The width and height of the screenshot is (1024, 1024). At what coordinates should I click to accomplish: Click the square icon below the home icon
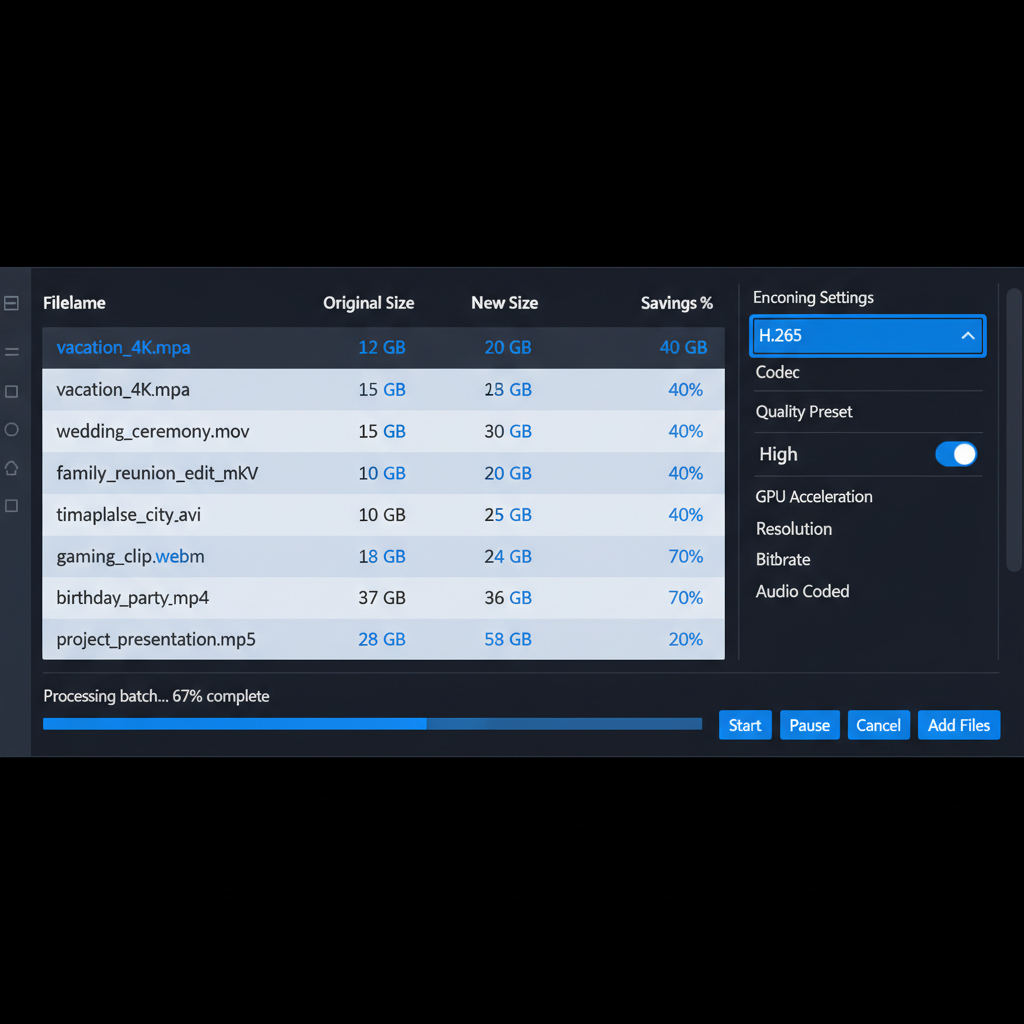[12, 506]
